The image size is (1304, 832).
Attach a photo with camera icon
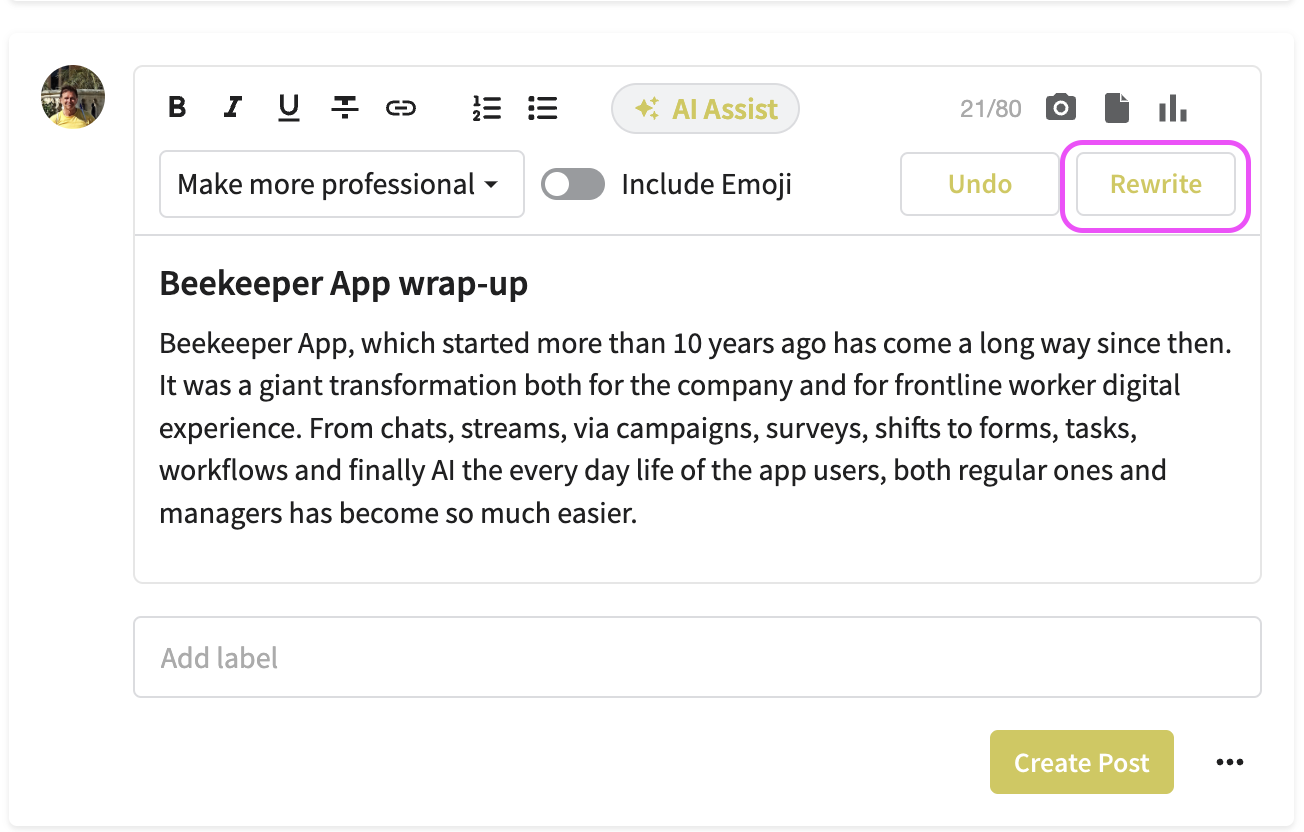[1061, 108]
